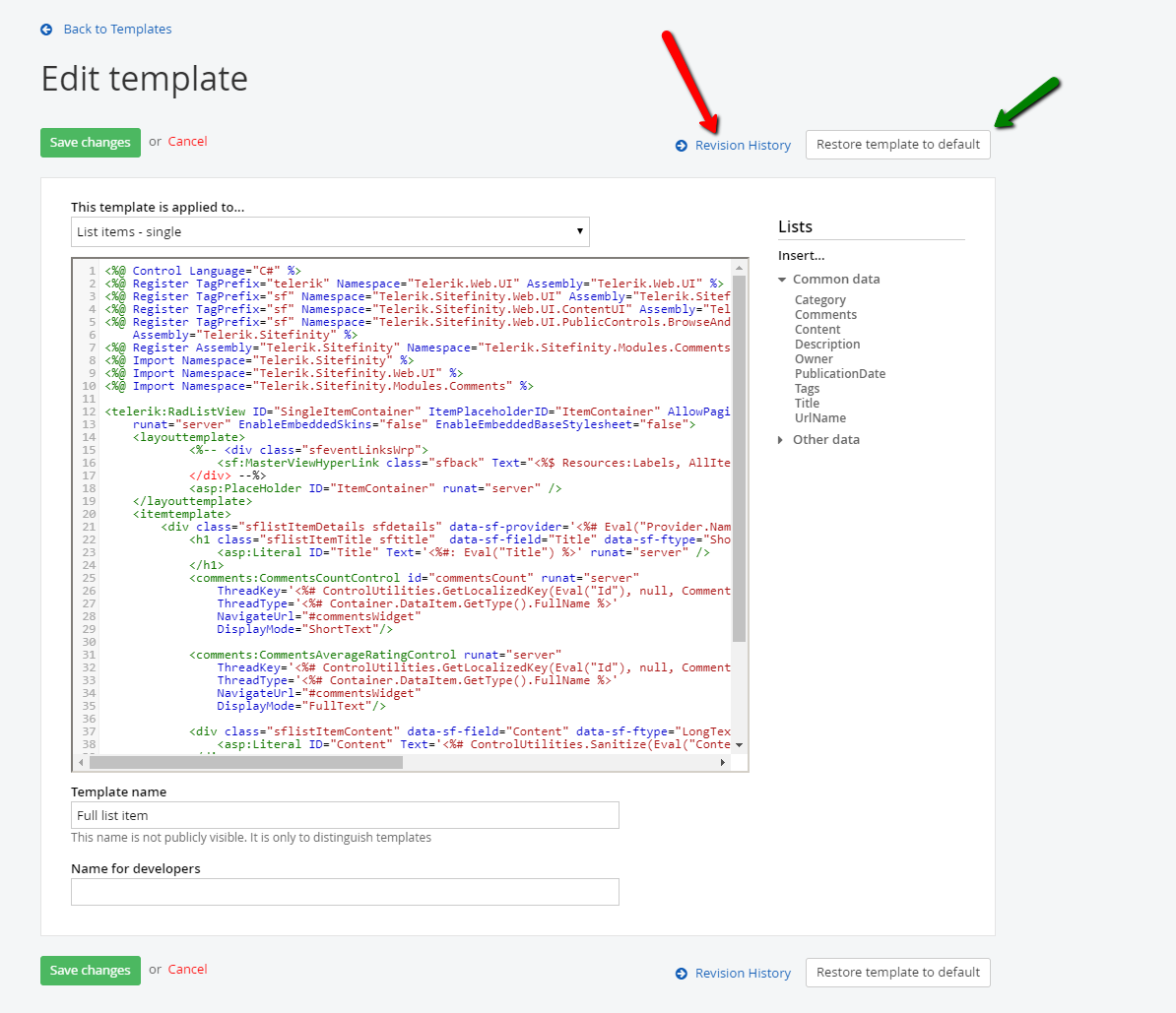Click the code editor scroll right arrow
Screen dimensions: 1176x1013
(722, 763)
